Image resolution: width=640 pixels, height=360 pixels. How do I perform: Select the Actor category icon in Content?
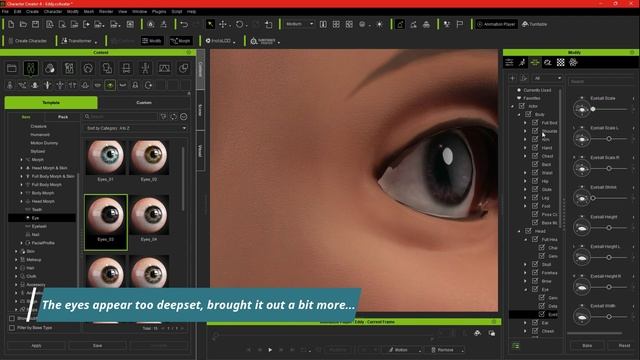31,68
